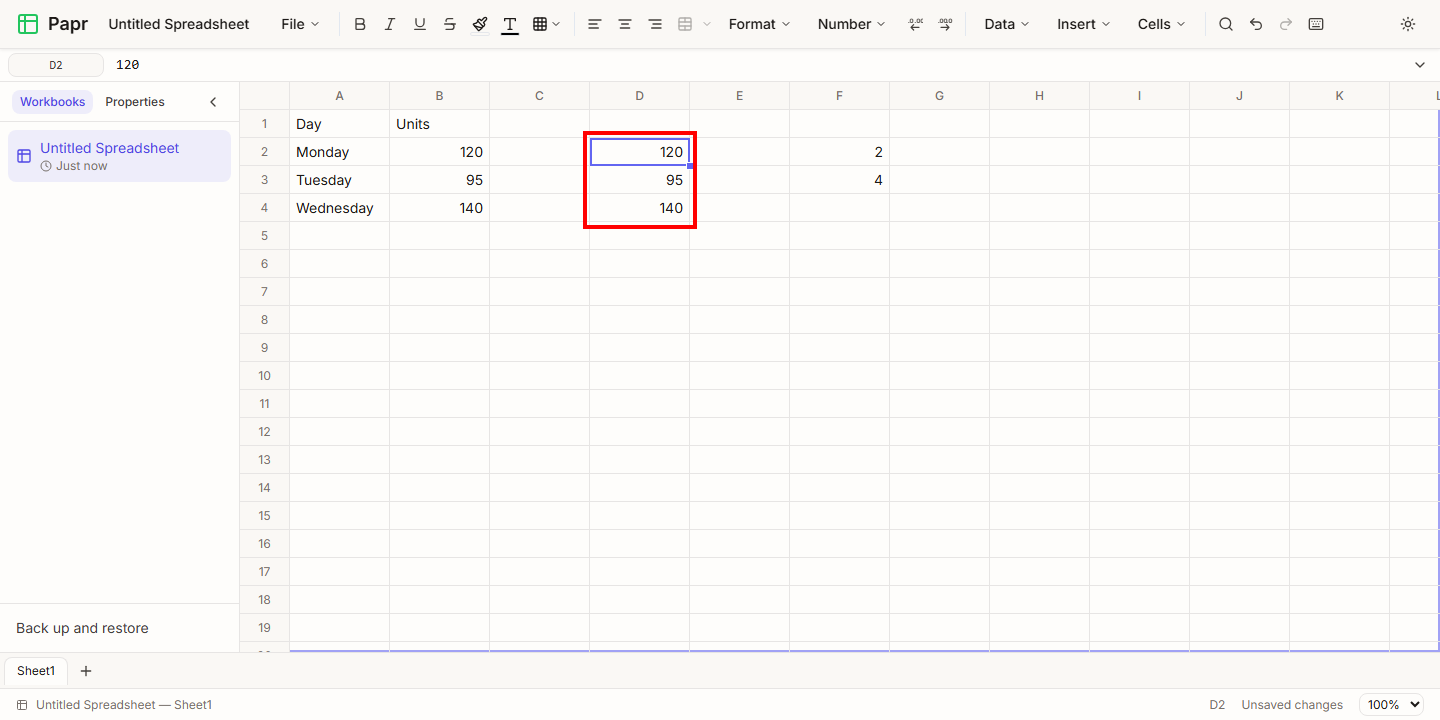Decrease decimal places
This screenshot has width=1440, height=720.
[915, 24]
